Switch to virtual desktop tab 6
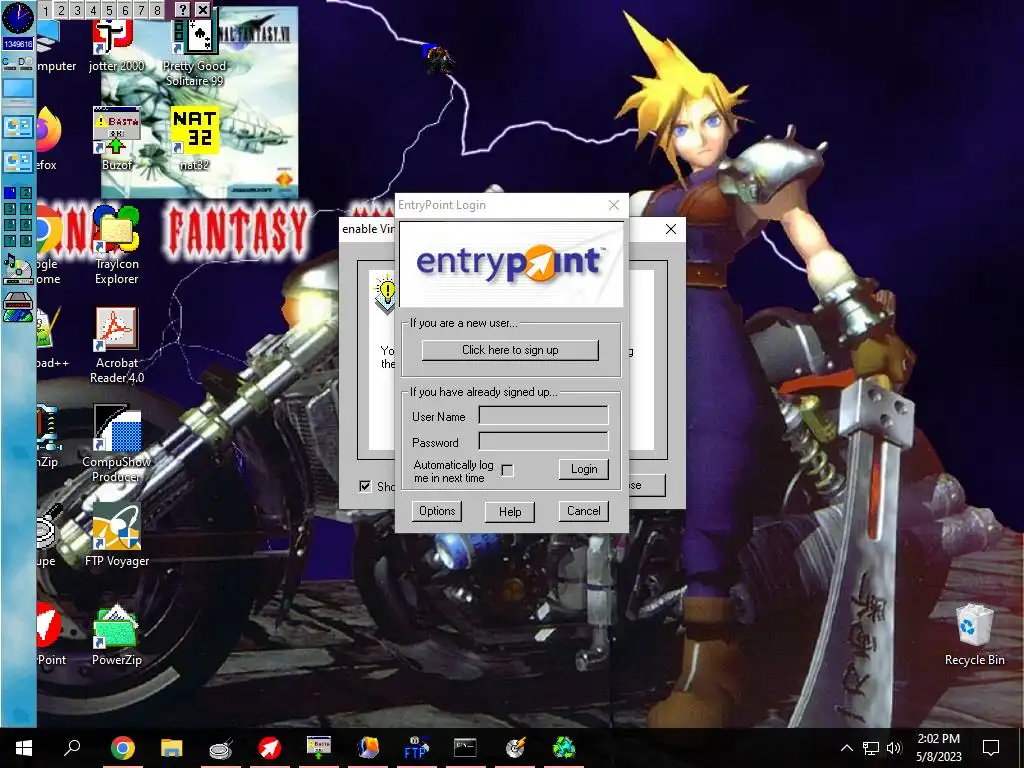 click(125, 10)
